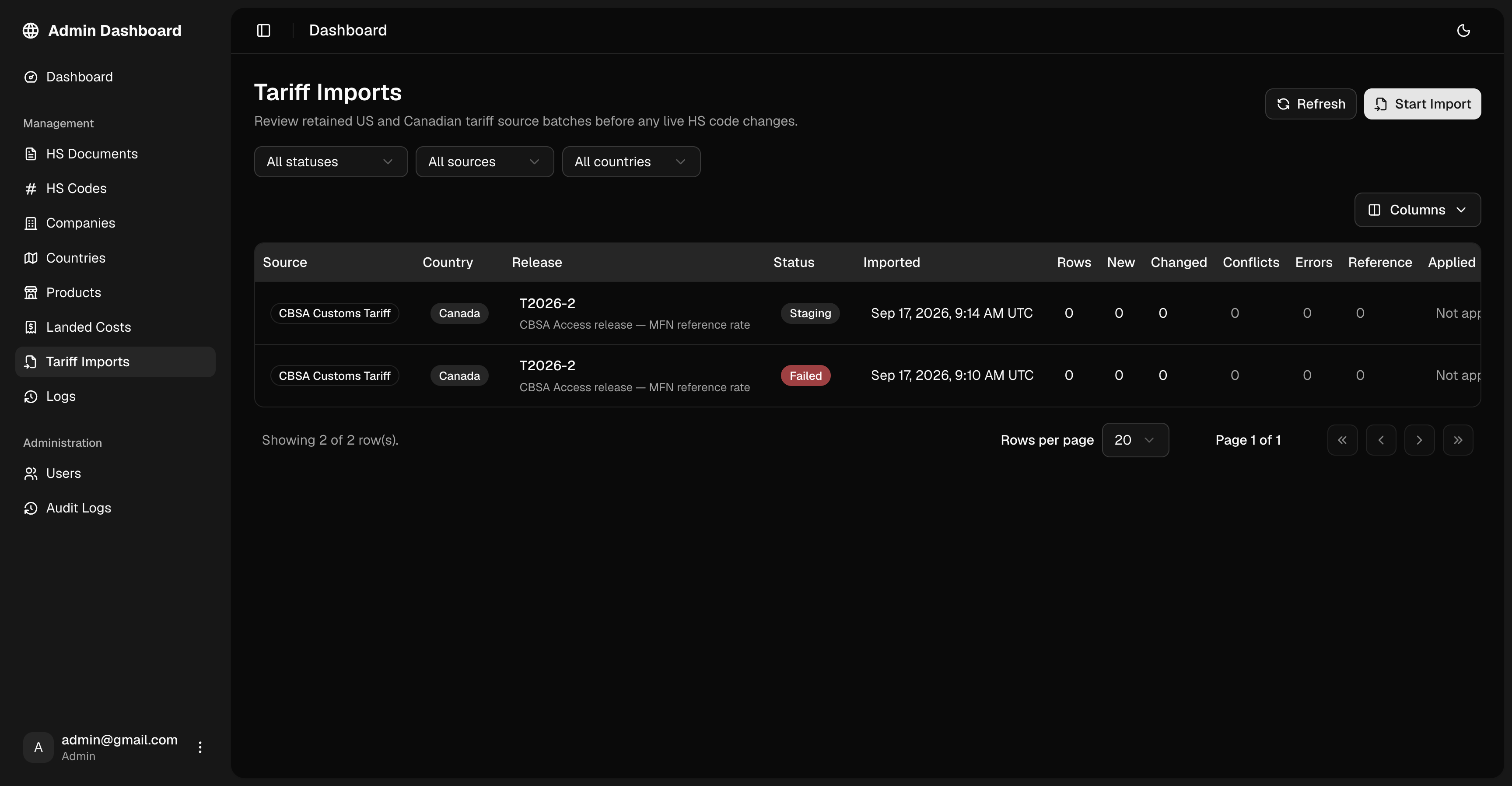Image resolution: width=1512 pixels, height=786 pixels.
Task: Open HS Codes in sidebar
Action: click(x=115, y=189)
